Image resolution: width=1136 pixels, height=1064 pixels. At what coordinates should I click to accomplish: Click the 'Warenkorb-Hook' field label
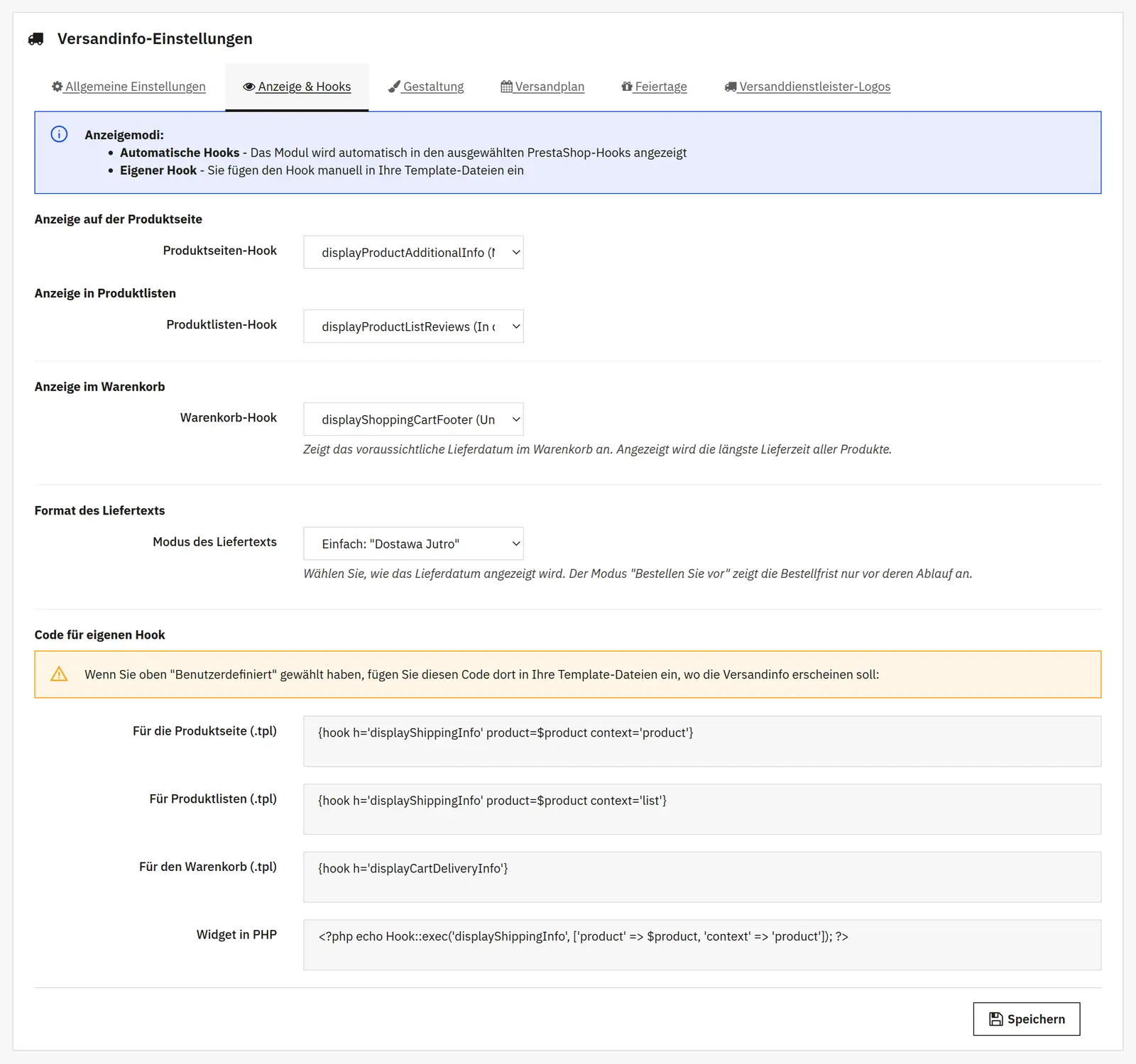pos(229,417)
